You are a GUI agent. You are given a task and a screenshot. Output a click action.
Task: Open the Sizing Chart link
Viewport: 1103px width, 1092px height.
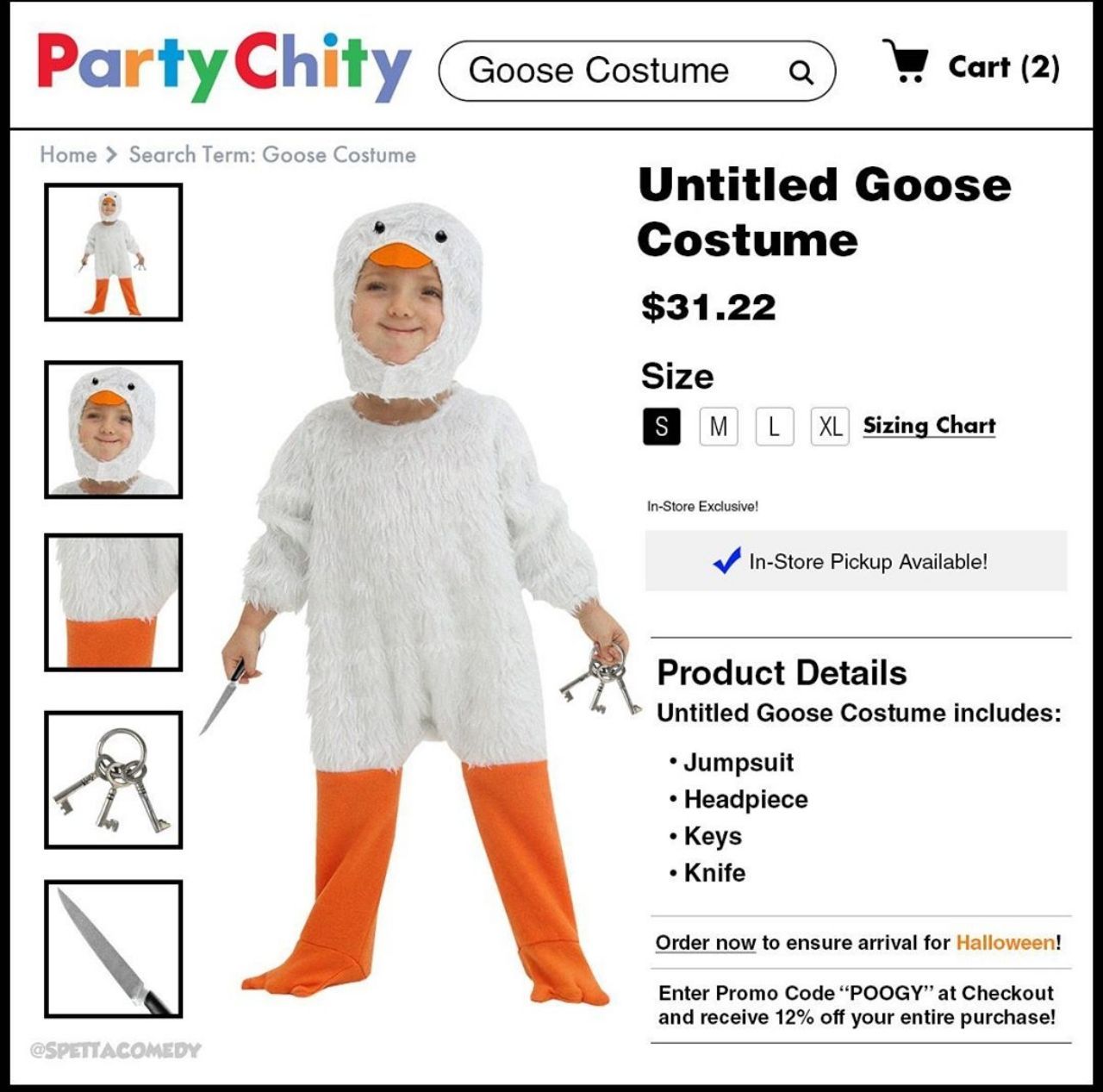coord(929,426)
